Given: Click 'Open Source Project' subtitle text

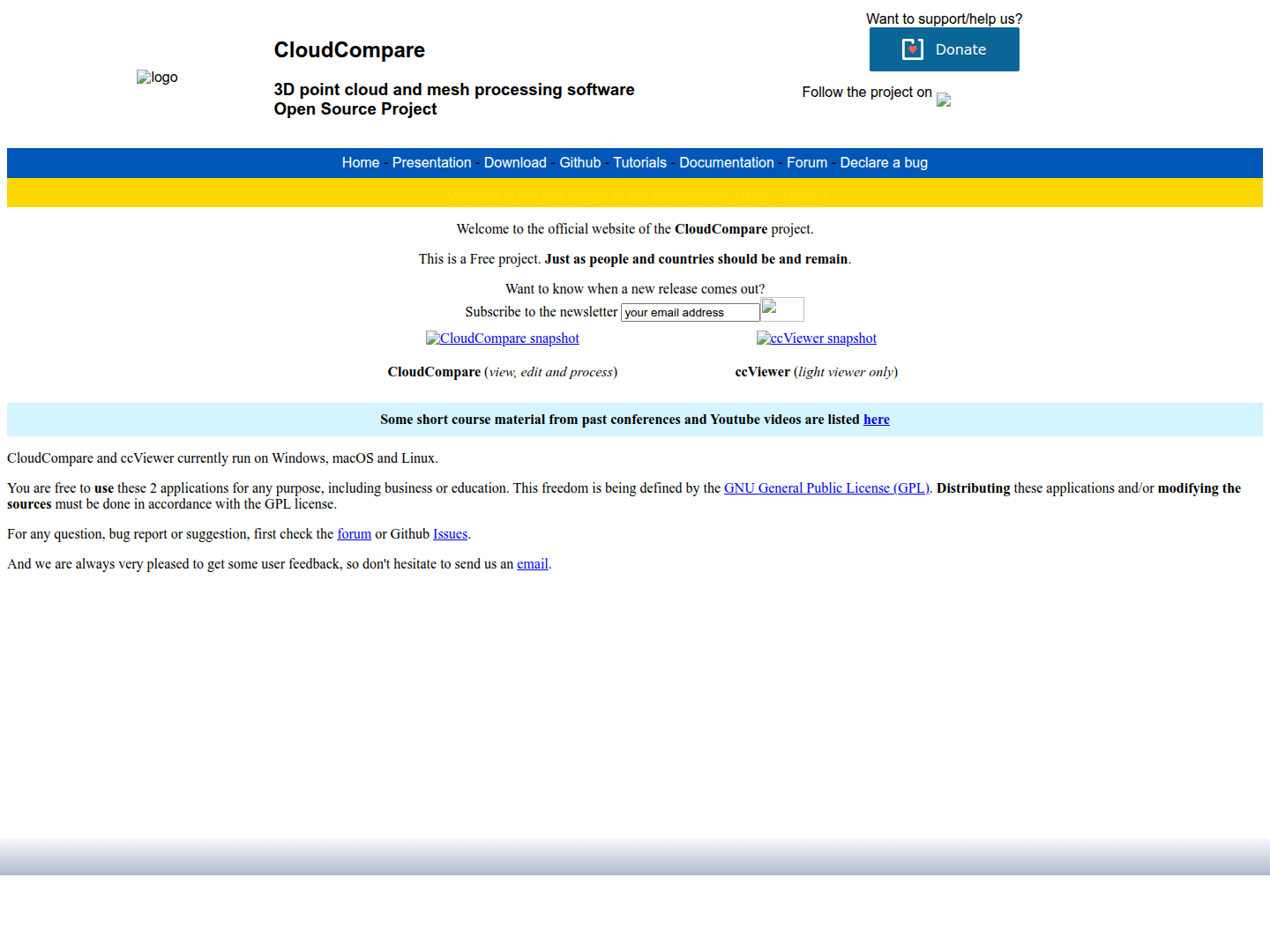Looking at the screenshot, I should pos(355,109).
